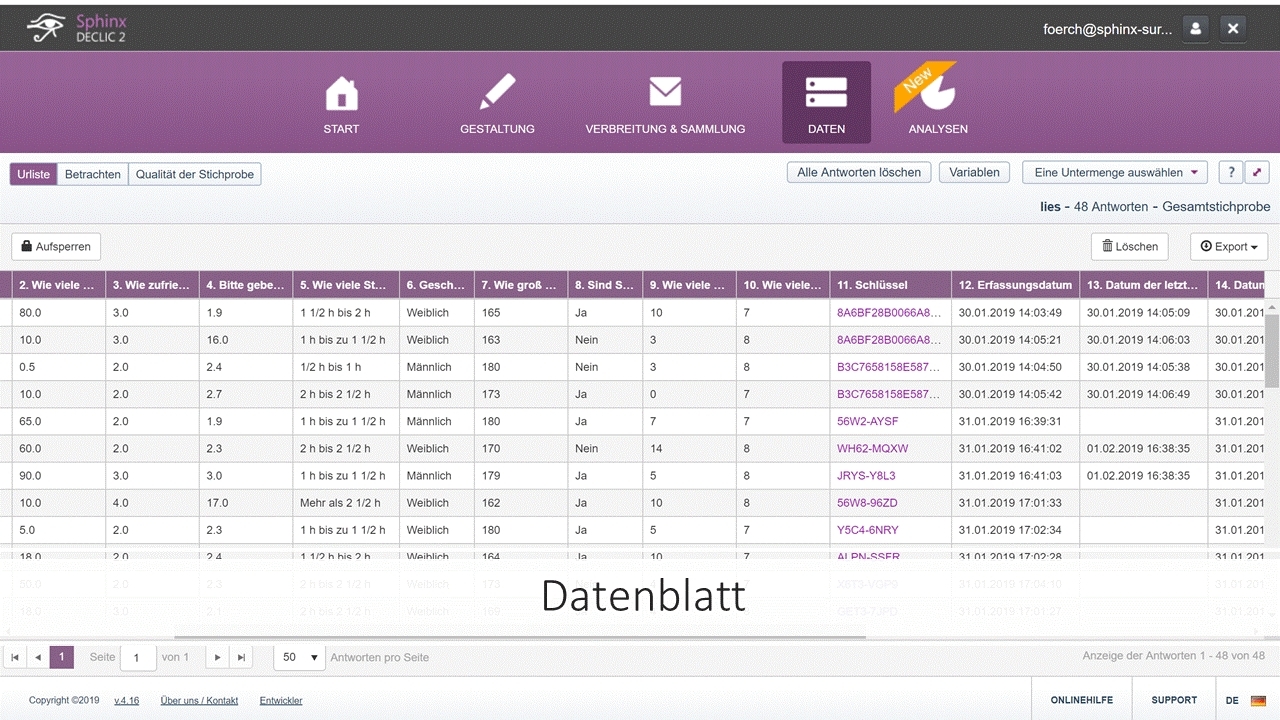
Task: Click the foerch@sphinx-sur... account name
Action: click(1107, 29)
